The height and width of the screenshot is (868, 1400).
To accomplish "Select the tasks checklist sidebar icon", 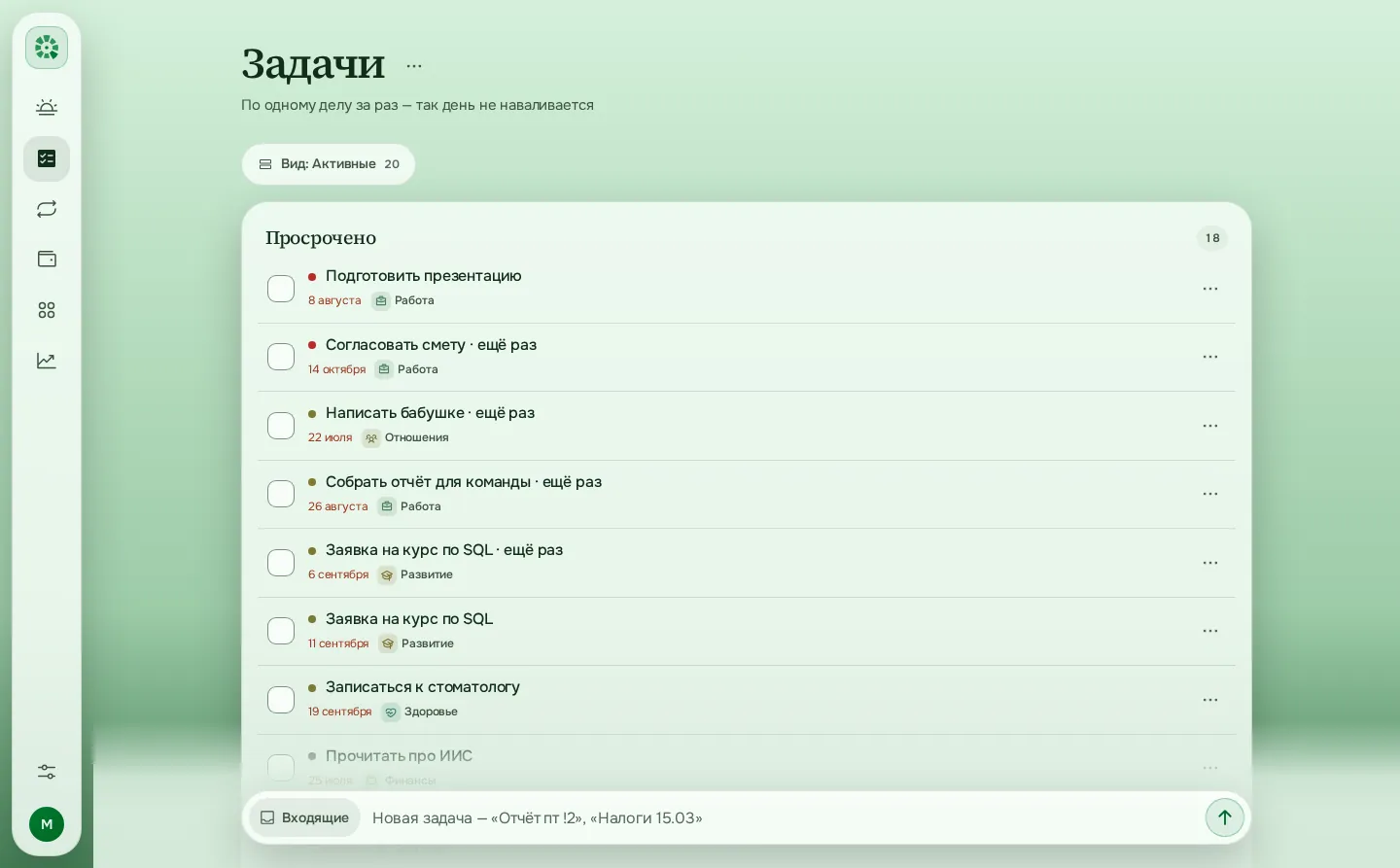I will 47,158.
